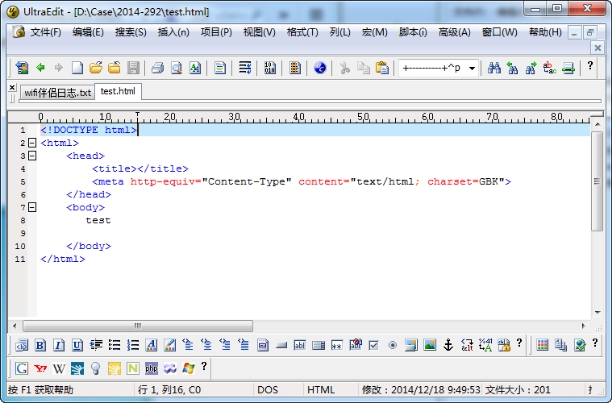Screen dimensions: 612x403
Task: Apply the HTML Italic tag icon
Action: tap(59, 345)
